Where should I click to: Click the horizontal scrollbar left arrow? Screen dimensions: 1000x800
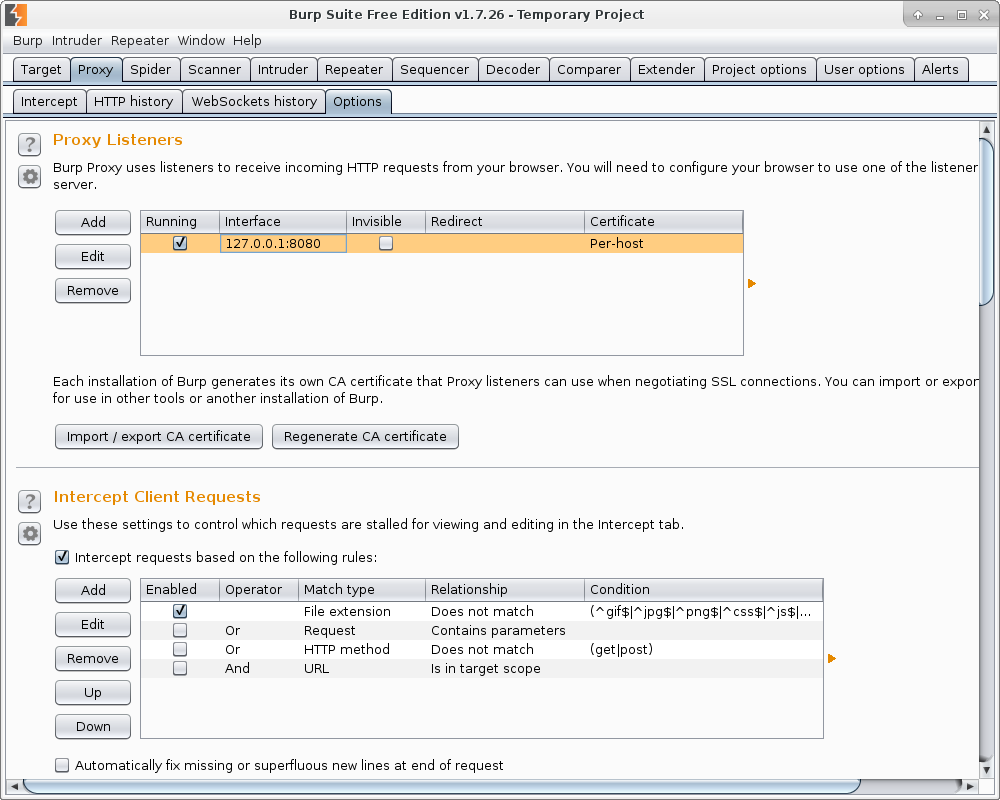click(14, 784)
